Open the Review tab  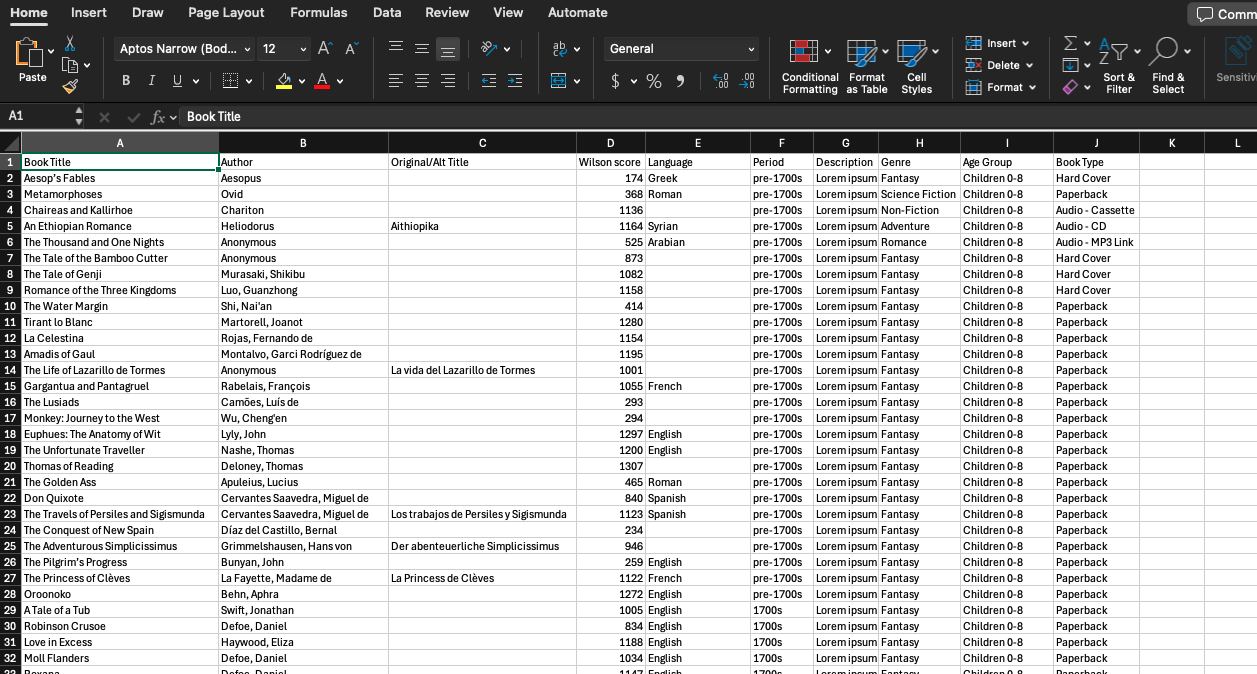[447, 13]
